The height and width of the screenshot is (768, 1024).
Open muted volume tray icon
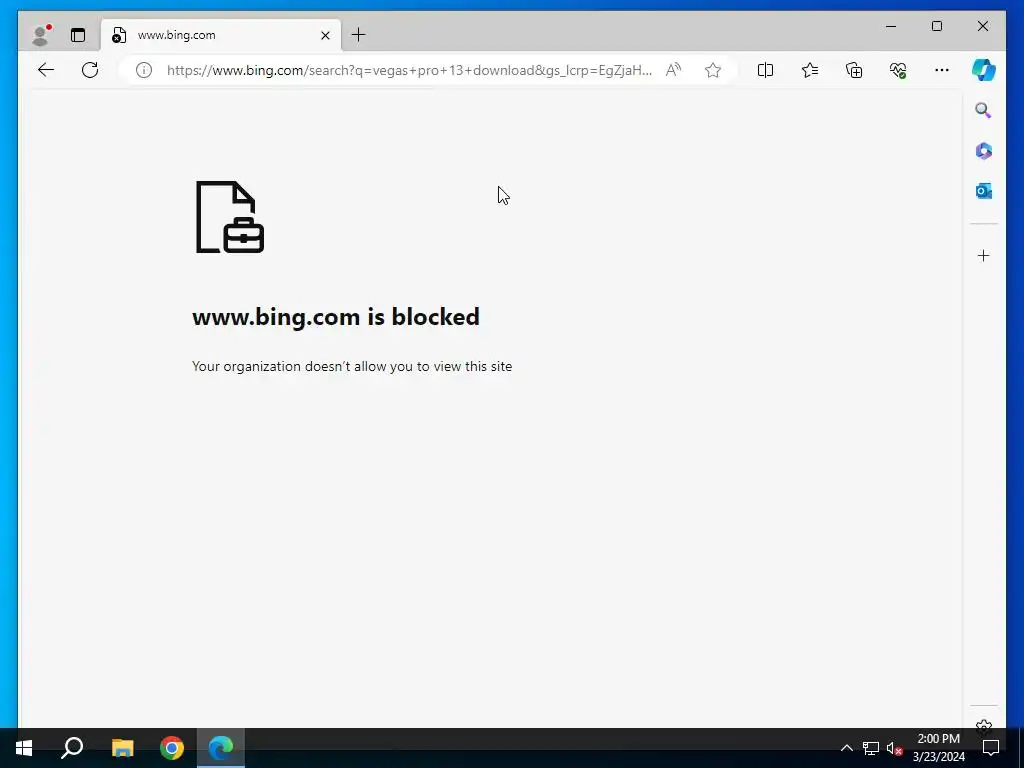(894, 748)
